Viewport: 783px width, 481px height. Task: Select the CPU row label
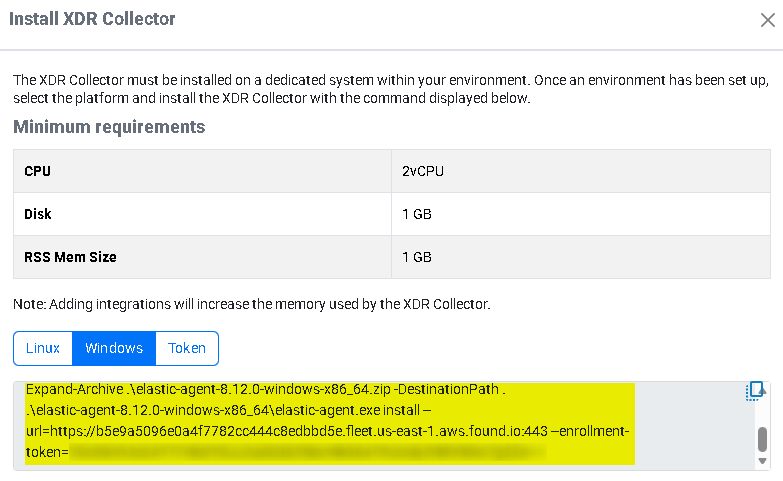coord(38,171)
